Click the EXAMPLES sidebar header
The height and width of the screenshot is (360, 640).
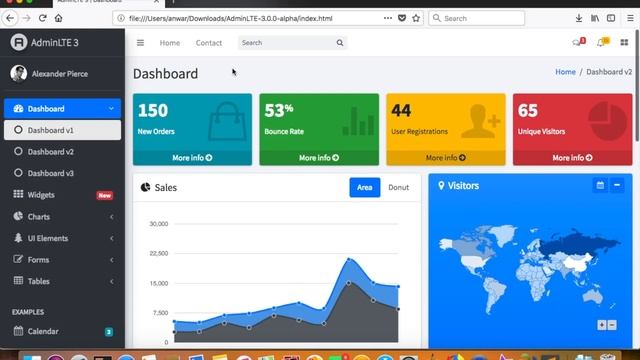point(28,312)
